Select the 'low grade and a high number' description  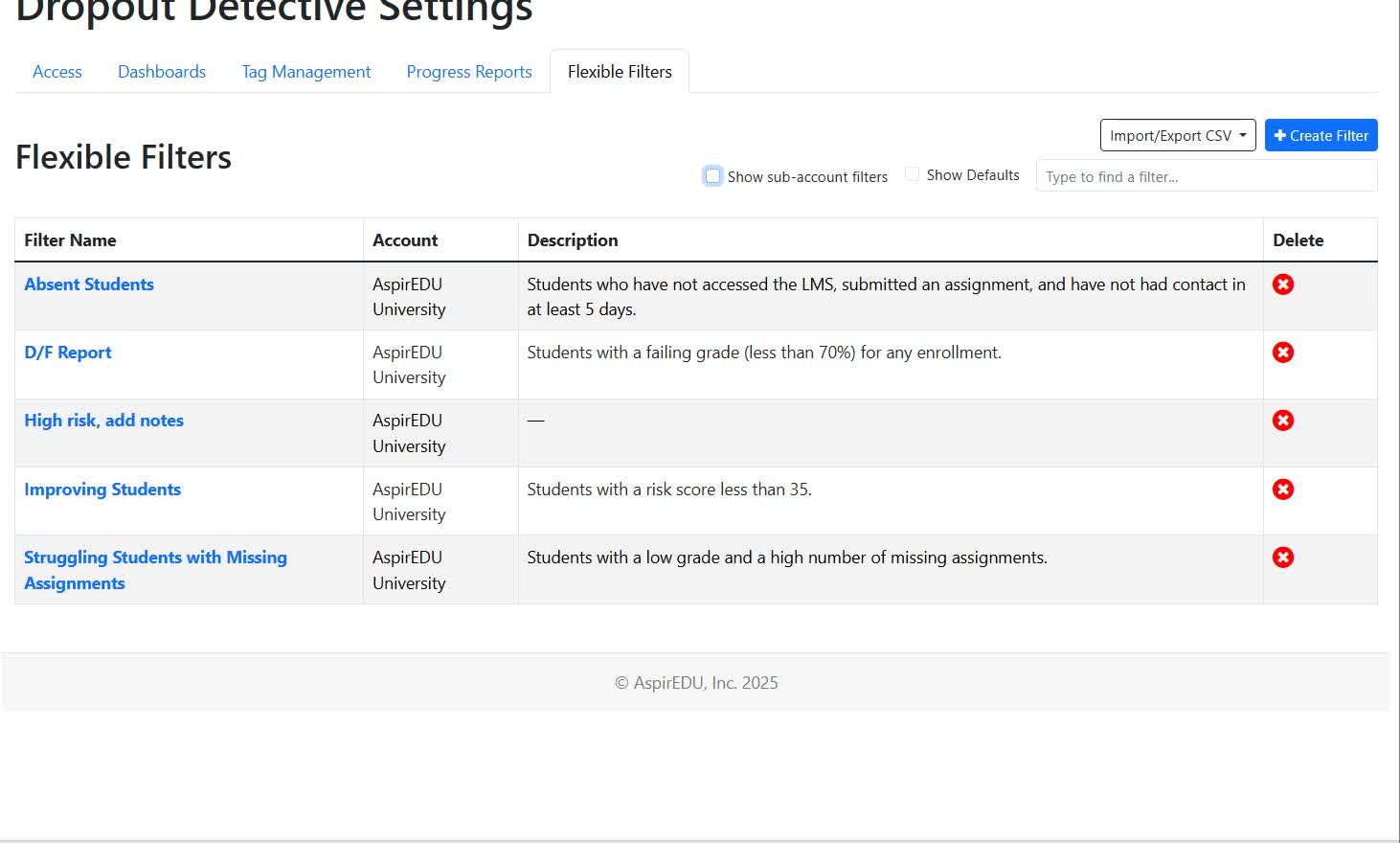coord(787,558)
